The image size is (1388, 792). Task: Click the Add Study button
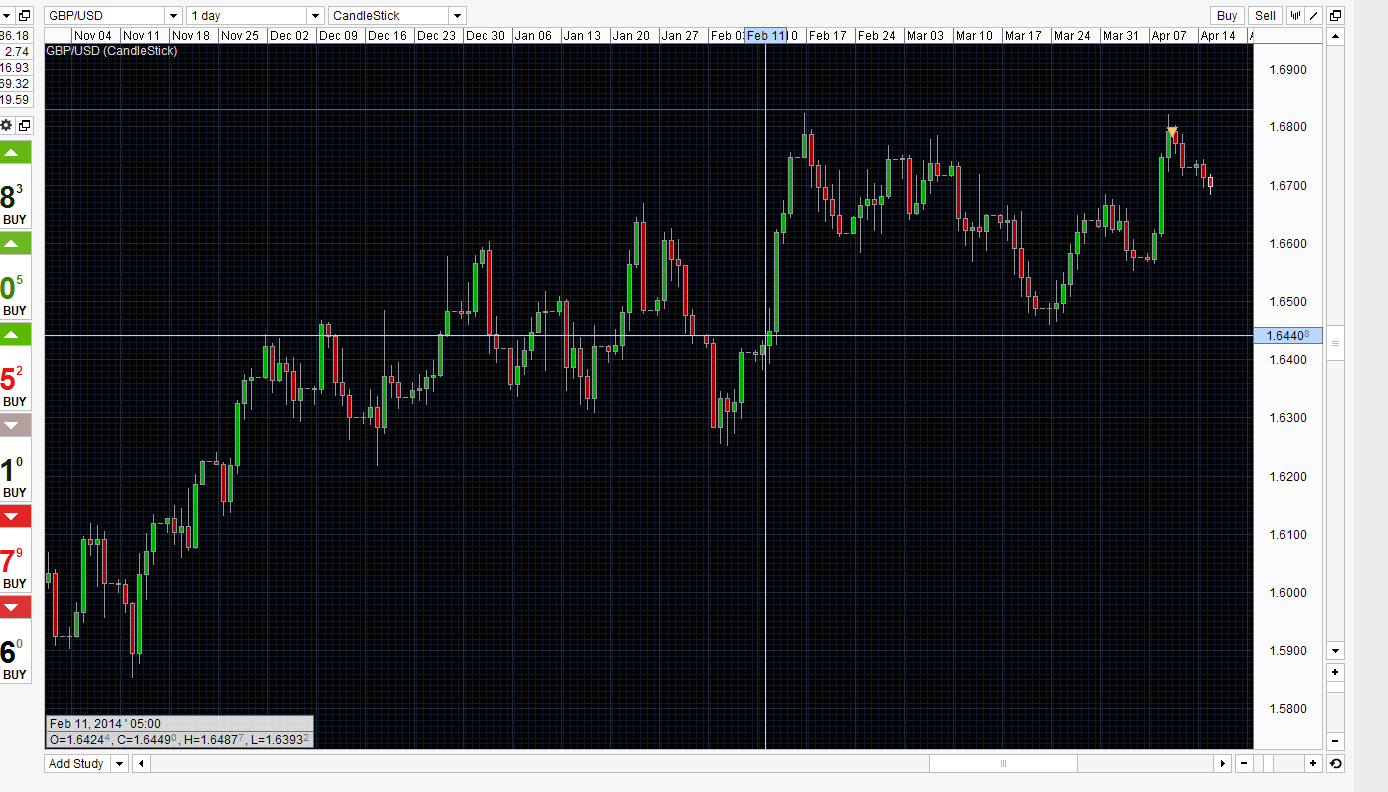pyautogui.click(x=77, y=764)
